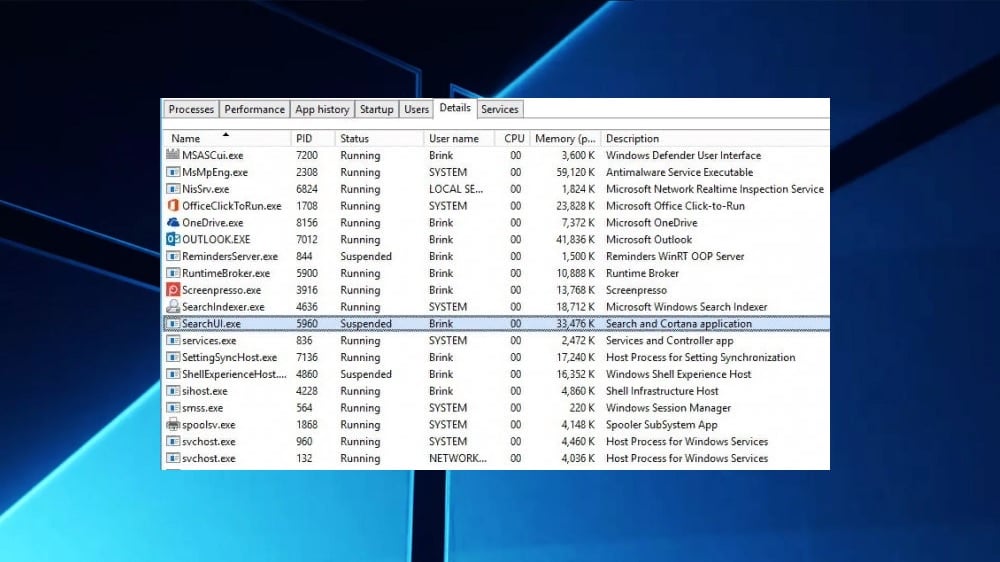The width and height of the screenshot is (1000, 562).
Task: Click the MSASCui.exe process icon
Action: (173, 155)
